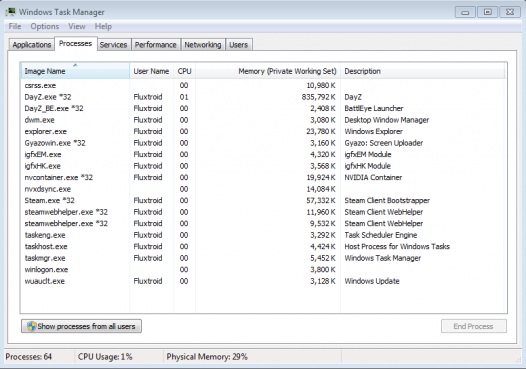Switch to the Services tab

pos(113,45)
